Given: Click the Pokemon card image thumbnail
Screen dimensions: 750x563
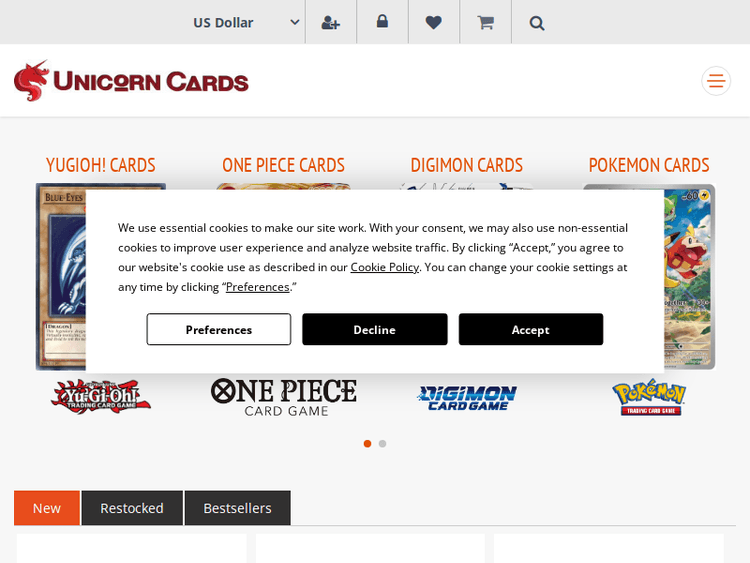Looking at the screenshot, I should point(689,276).
